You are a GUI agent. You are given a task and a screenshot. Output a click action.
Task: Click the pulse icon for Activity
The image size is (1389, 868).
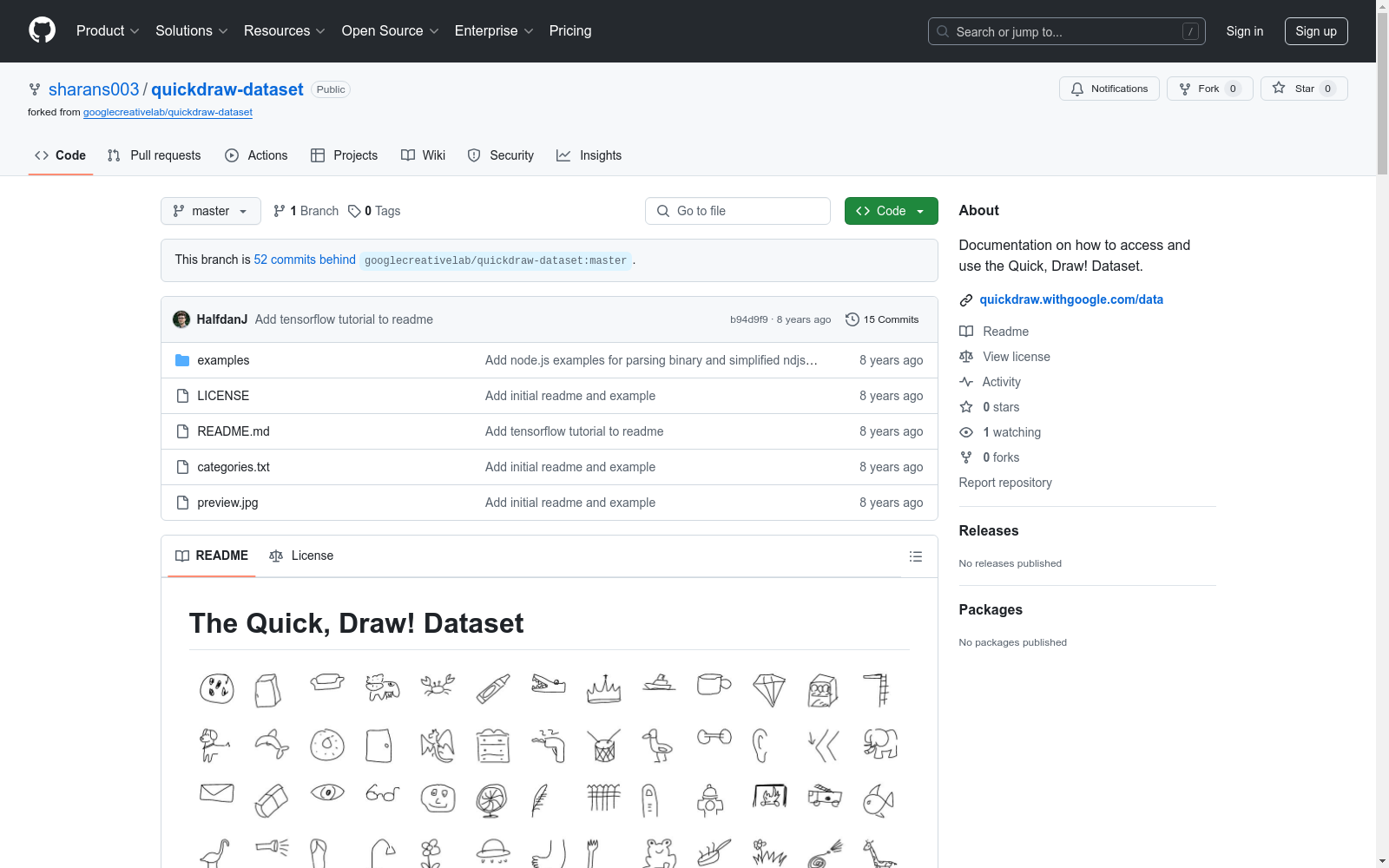[x=966, y=382]
